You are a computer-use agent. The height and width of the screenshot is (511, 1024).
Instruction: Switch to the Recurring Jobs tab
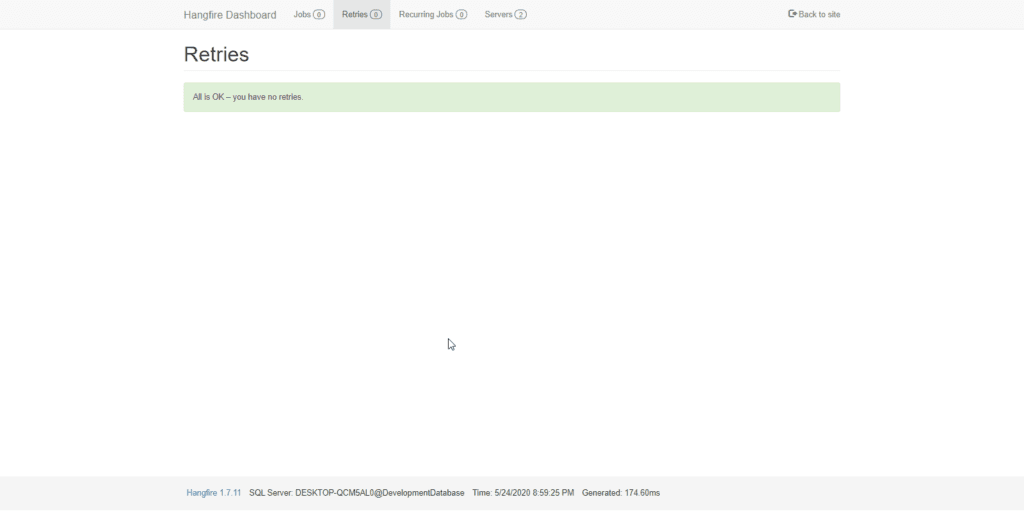(433, 14)
